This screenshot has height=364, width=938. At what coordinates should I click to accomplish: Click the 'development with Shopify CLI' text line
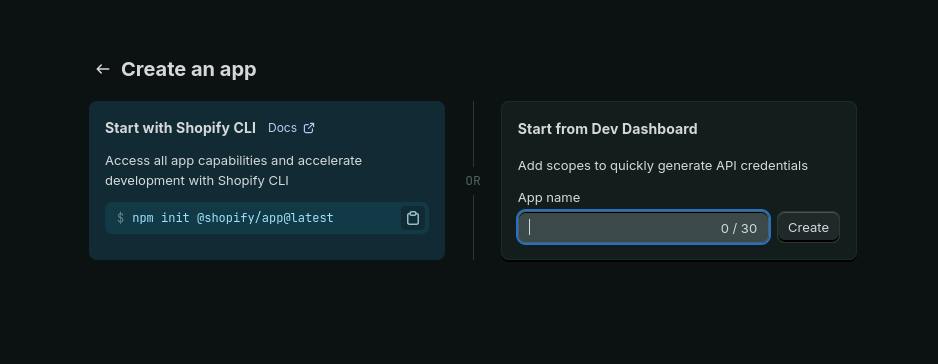197,180
